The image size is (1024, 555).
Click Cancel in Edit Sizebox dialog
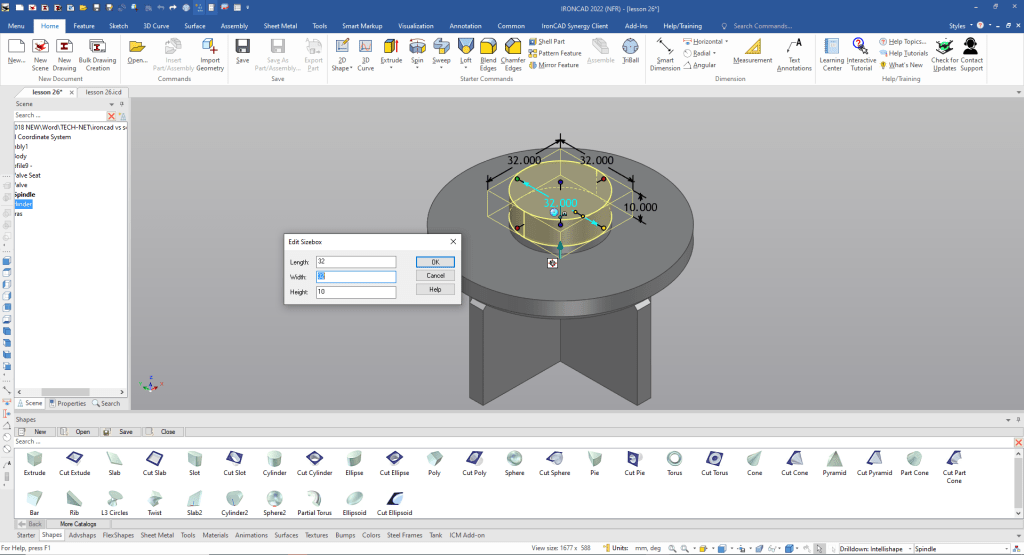(435, 275)
